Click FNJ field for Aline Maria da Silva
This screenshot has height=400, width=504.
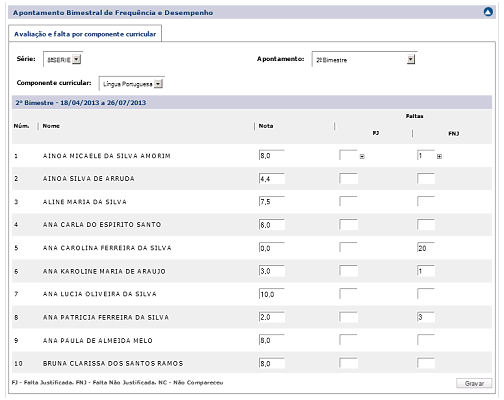[x=426, y=202]
